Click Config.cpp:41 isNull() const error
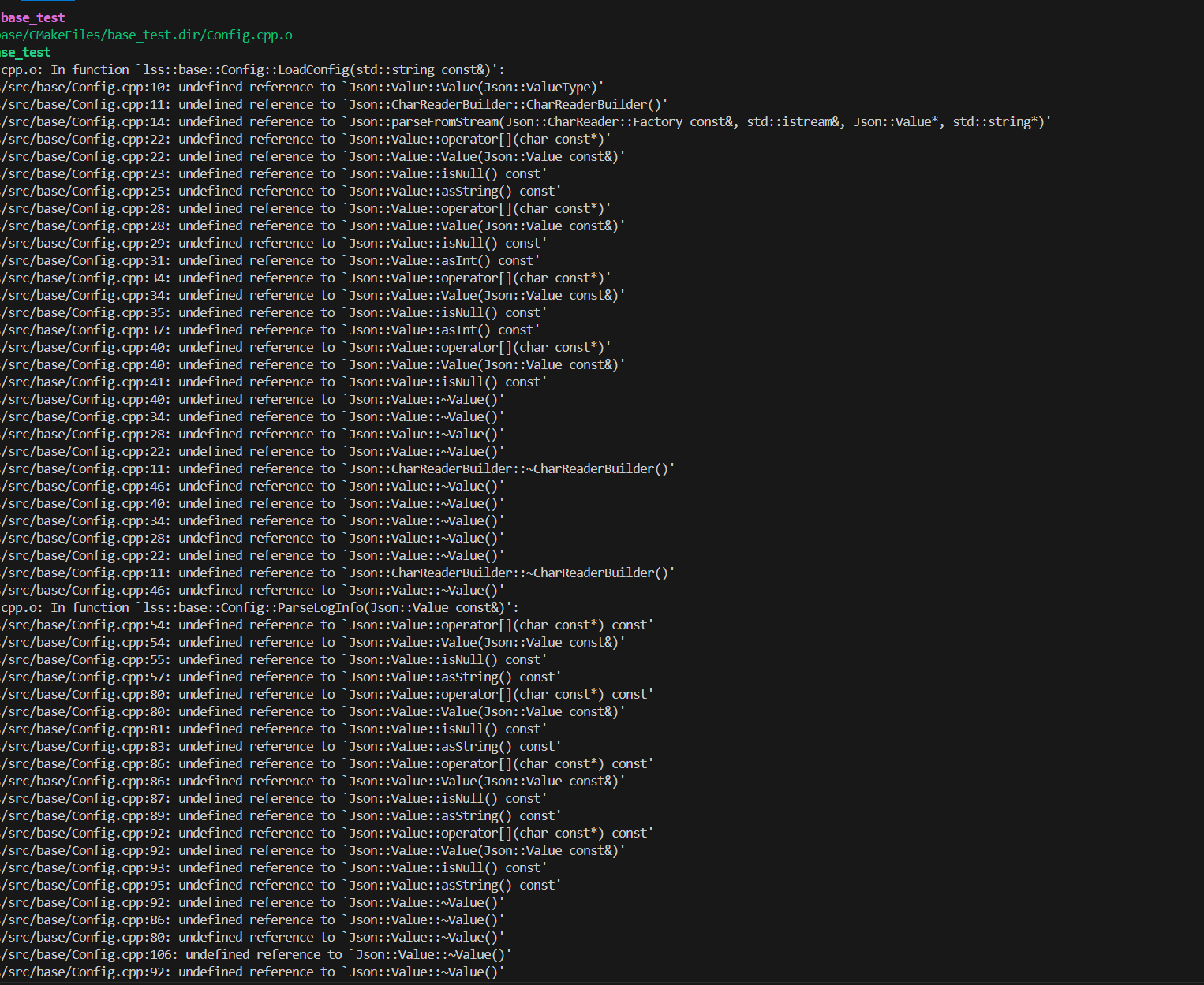 [274, 382]
